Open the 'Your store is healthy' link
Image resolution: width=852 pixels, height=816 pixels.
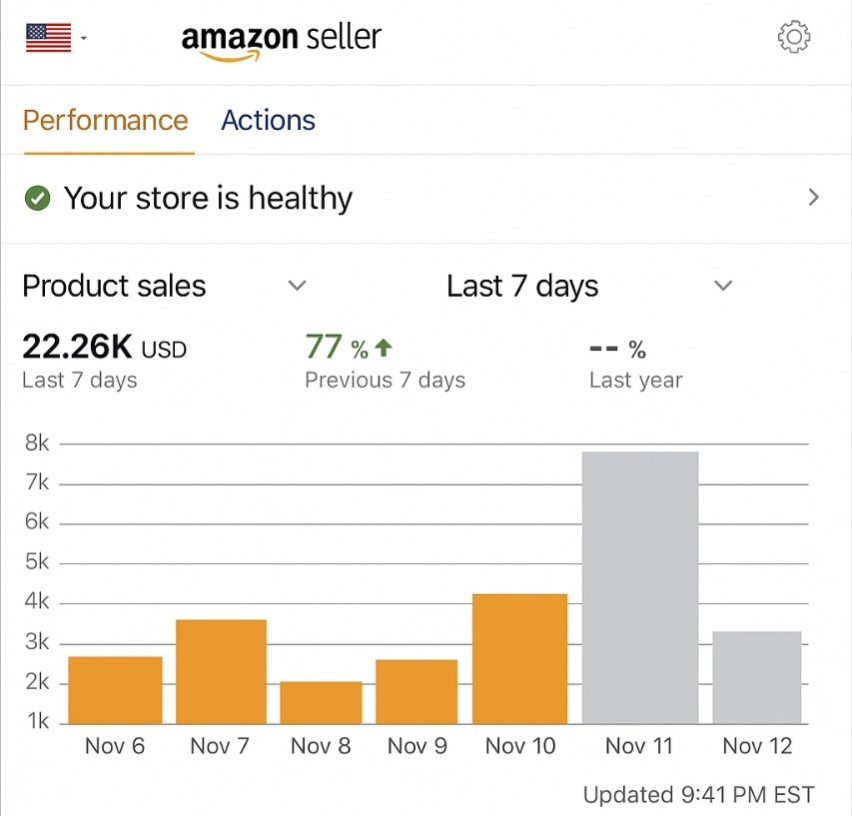[x=208, y=199]
